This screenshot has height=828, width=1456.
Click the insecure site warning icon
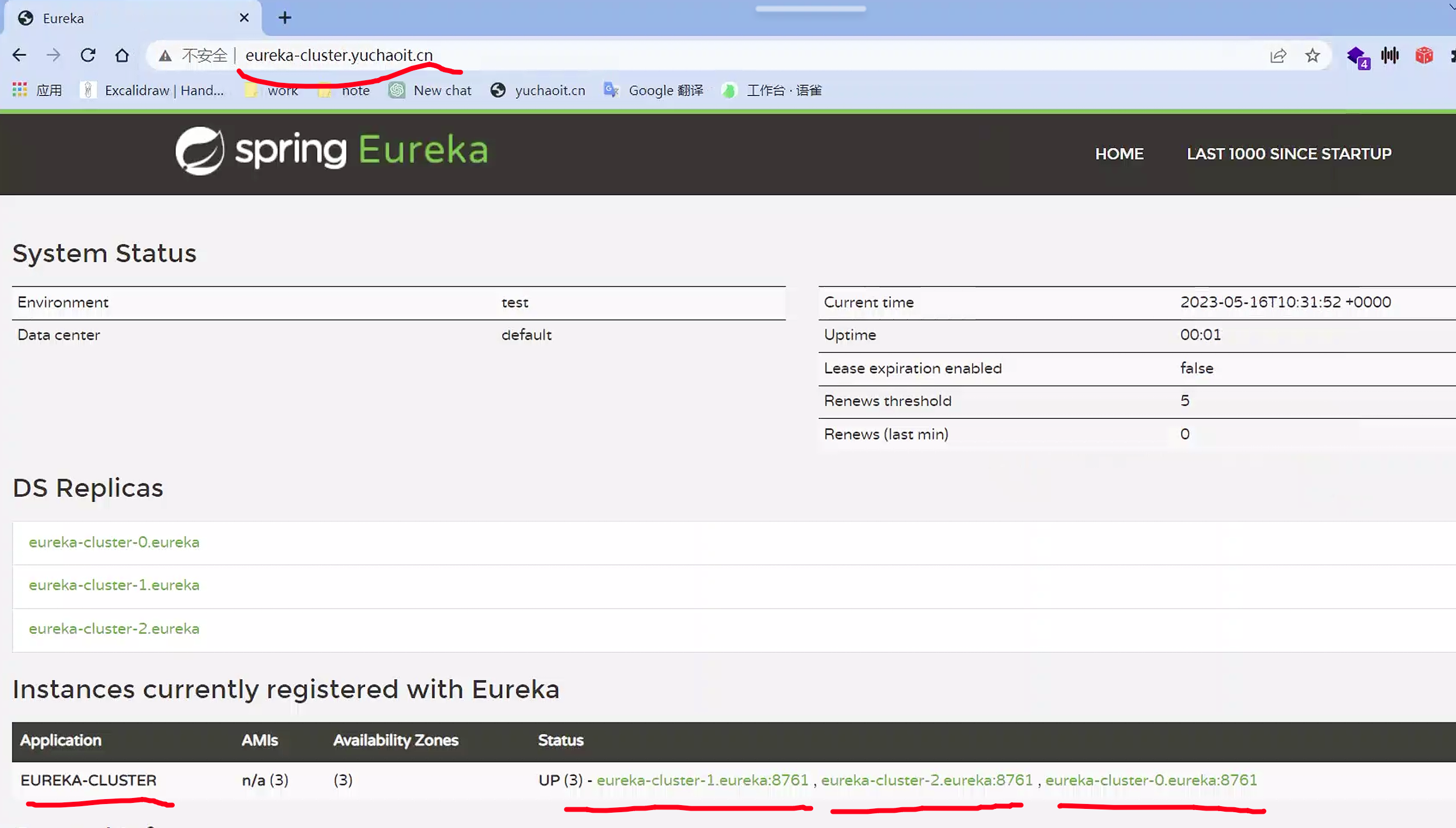[x=165, y=55]
